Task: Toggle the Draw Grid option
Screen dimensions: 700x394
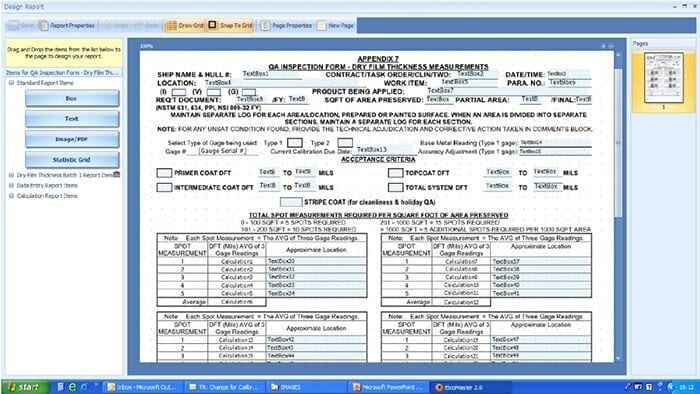Action: coord(185,26)
